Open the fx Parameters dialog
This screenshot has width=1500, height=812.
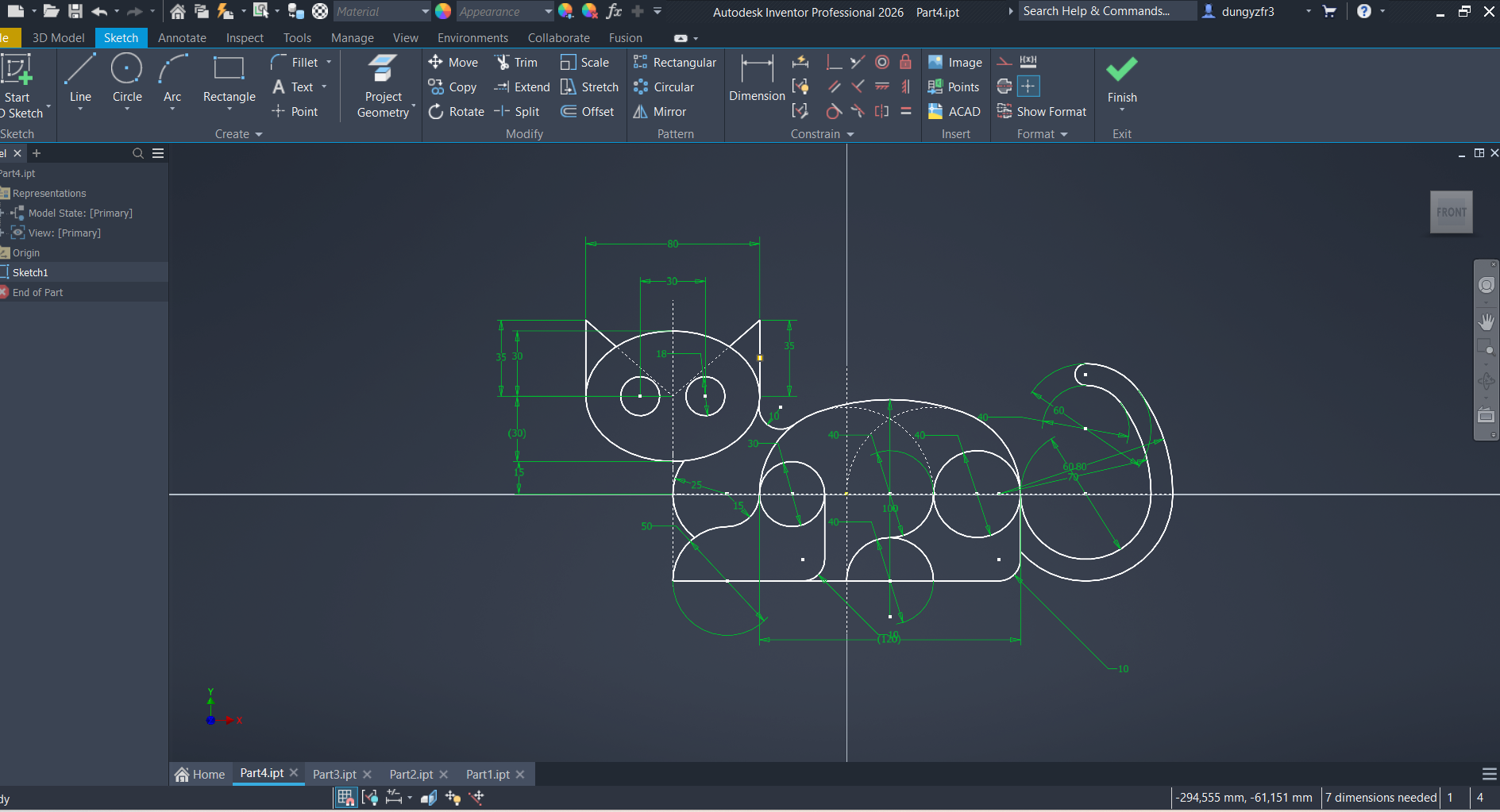click(x=614, y=11)
